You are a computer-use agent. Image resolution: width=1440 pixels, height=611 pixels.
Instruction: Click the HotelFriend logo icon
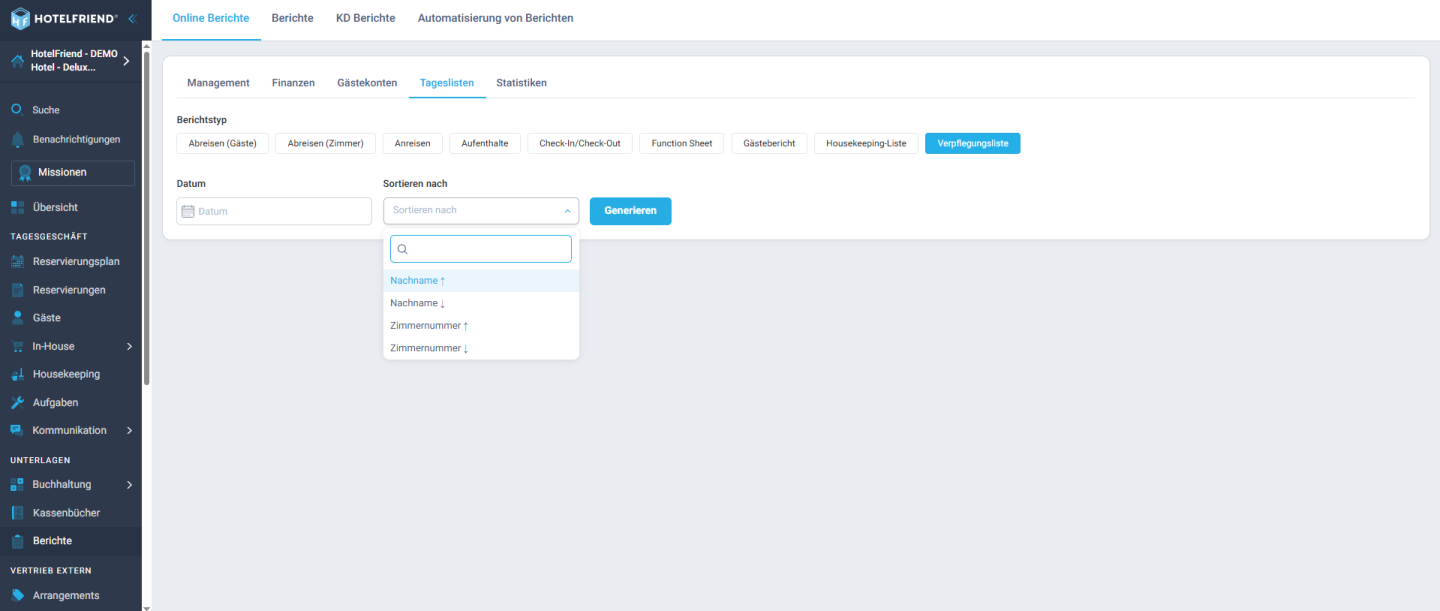coord(20,18)
